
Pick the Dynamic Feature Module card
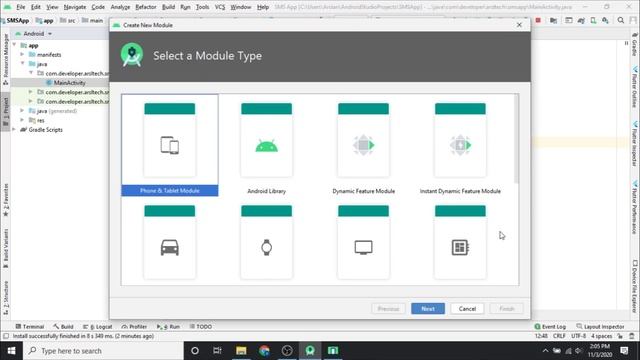363,145
